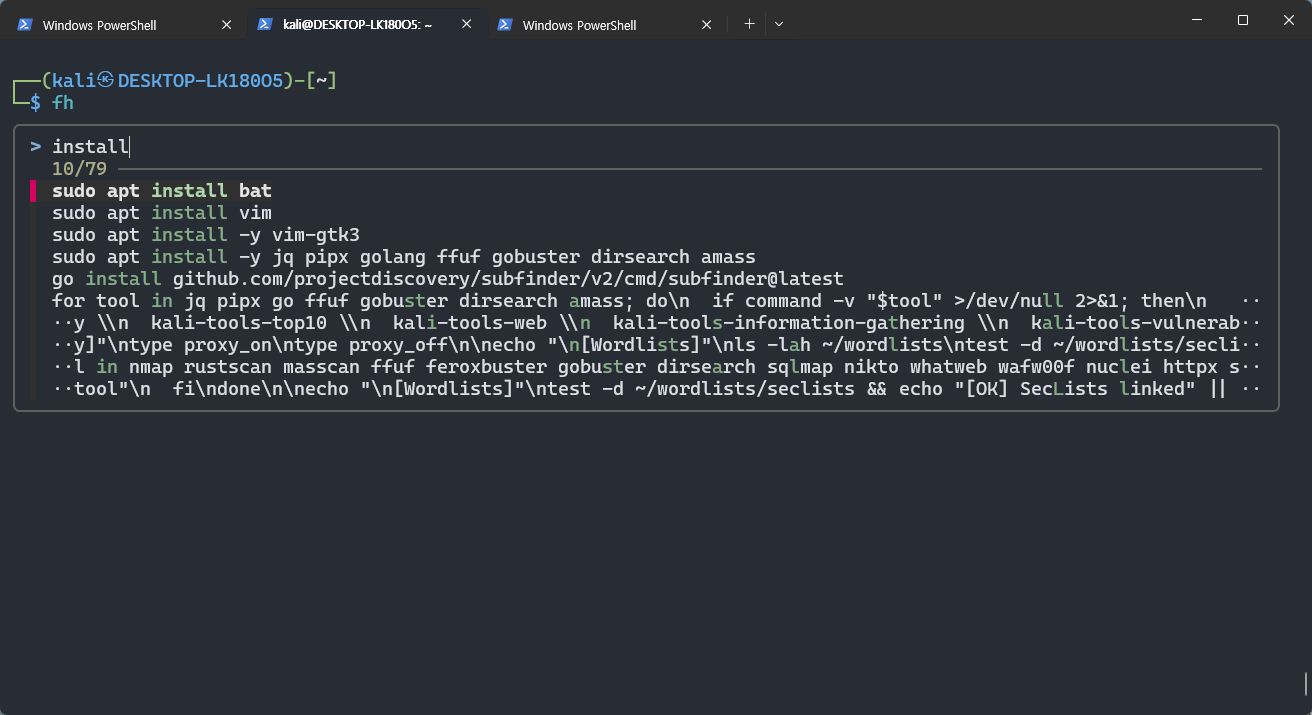Click the terminal scrollbar thumb

pyautogui.click(x=1306, y=684)
